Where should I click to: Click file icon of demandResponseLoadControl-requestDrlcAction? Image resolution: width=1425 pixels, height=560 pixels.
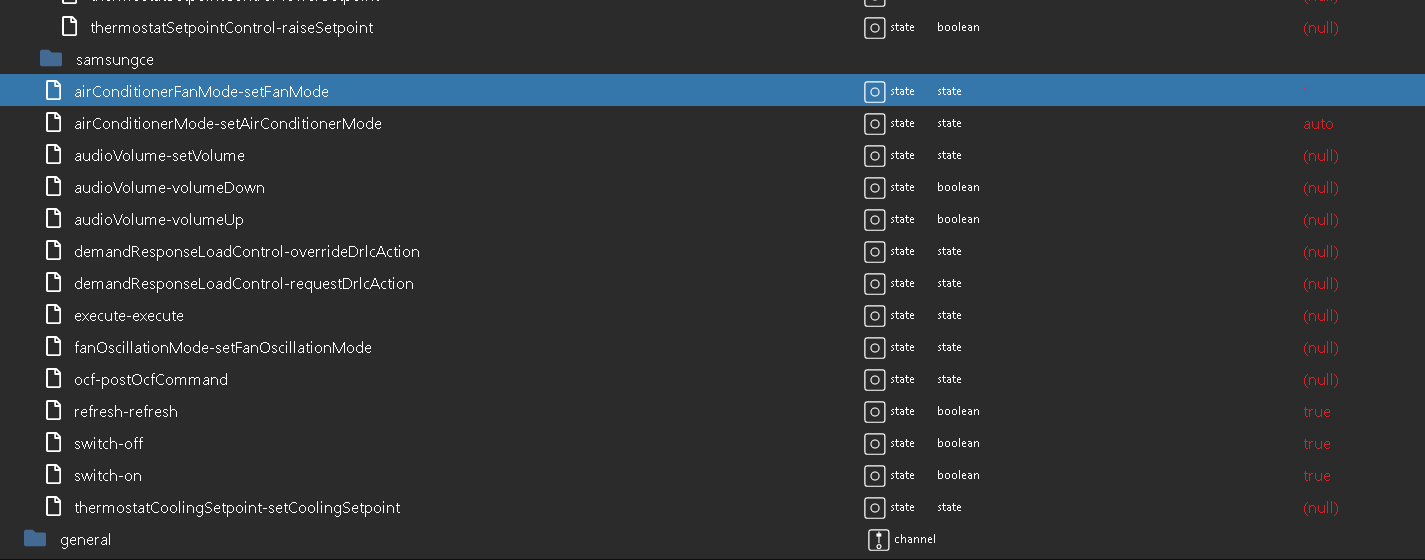pyautogui.click(x=54, y=283)
